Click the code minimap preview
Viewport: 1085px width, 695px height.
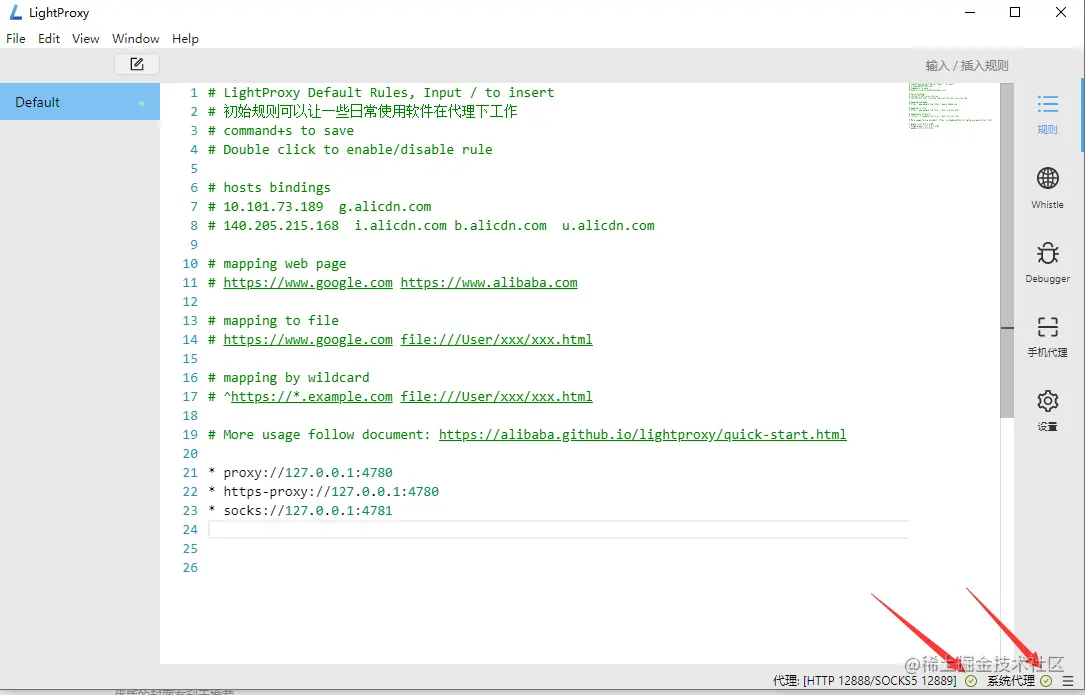click(x=950, y=105)
